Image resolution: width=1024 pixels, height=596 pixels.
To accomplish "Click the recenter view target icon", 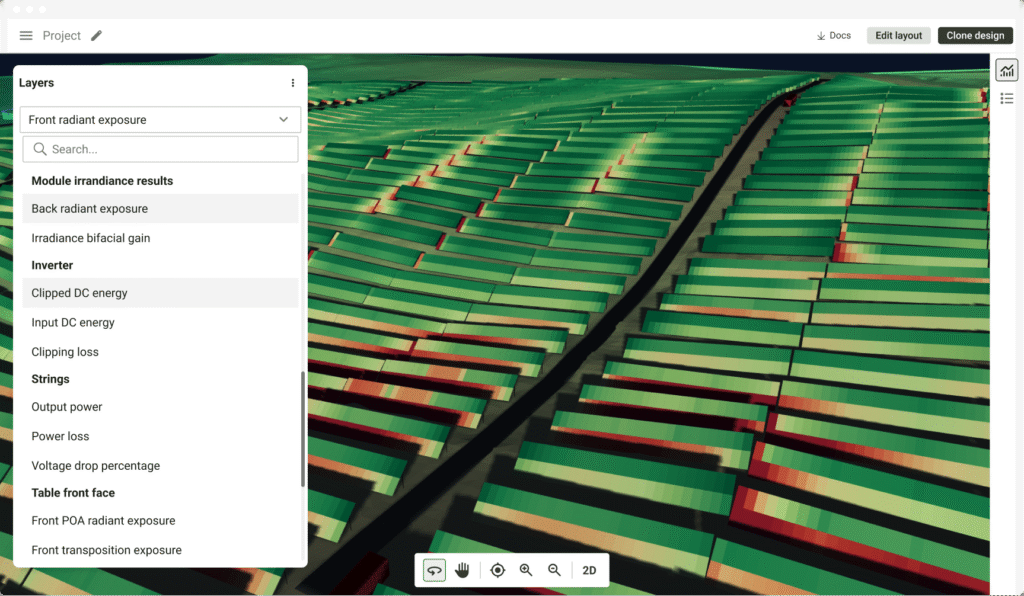I will tap(498, 570).
